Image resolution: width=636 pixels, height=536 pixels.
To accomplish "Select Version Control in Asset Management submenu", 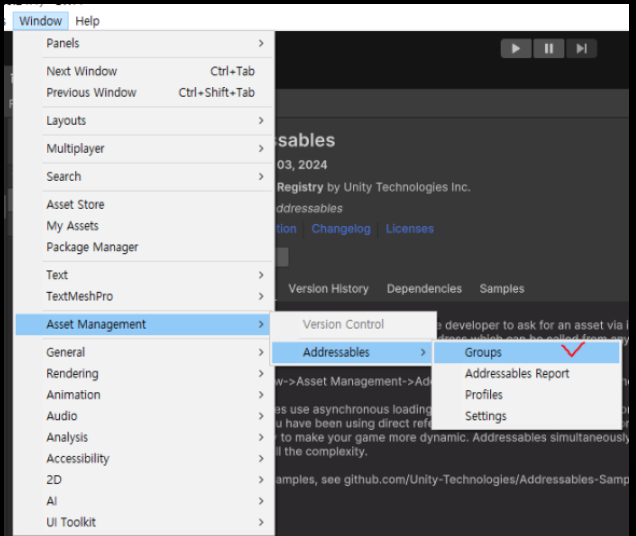I will point(354,325).
